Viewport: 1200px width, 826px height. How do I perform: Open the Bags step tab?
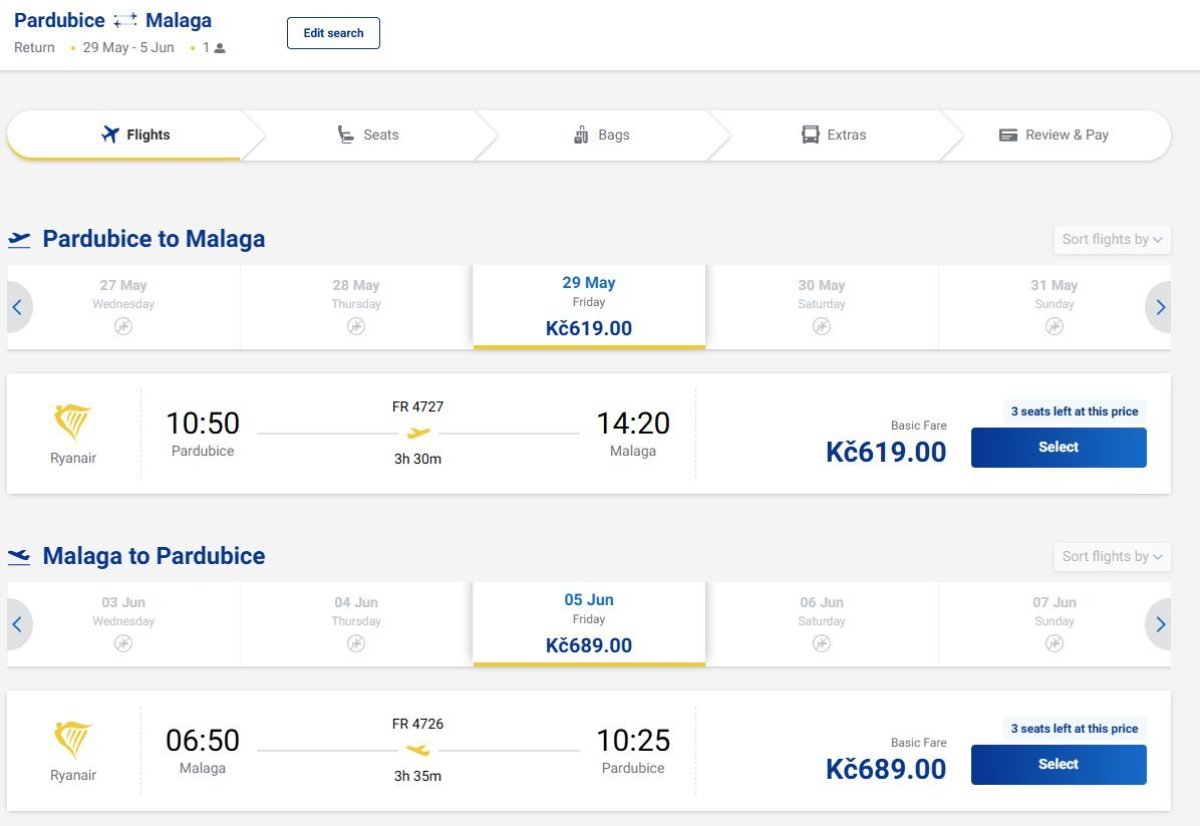(602, 135)
